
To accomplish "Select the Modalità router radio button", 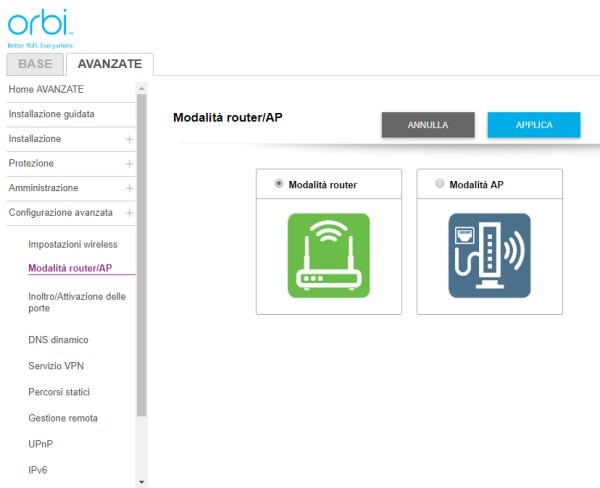I will (x=279, y=184).
